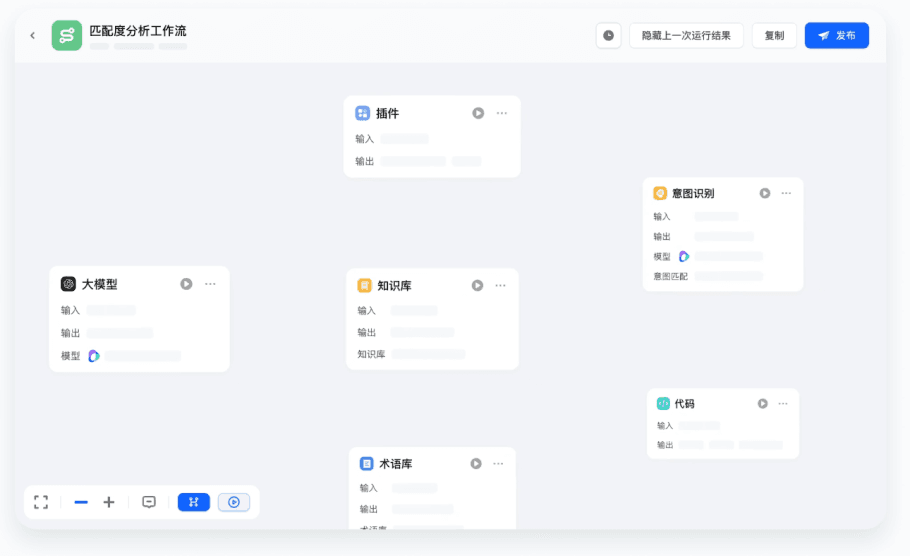Click the 插件 node icon

362,113
